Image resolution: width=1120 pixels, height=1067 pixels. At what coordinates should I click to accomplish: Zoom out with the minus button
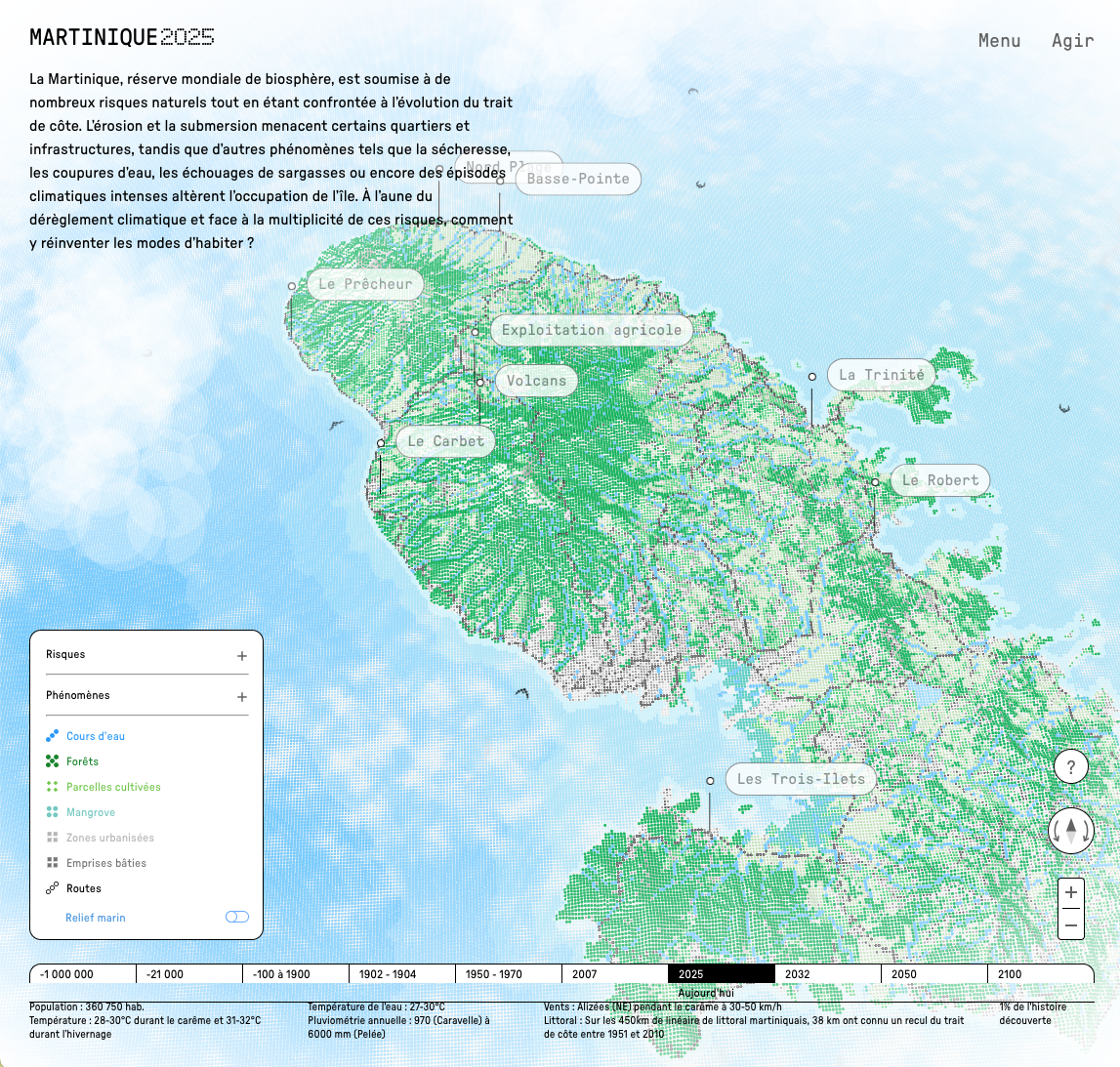pos(1071,924)
